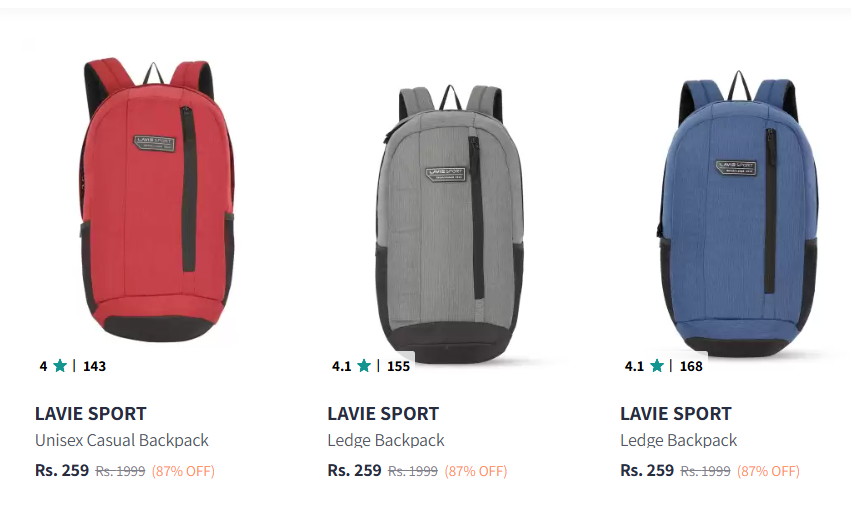Click LAVIE SPORT brand name under grey backpack
The image size is (851, 527).
tap(383, 414)
